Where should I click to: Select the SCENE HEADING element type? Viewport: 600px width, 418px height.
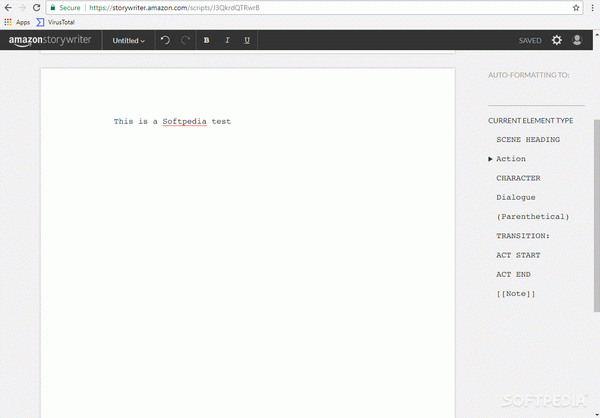[528, 140]
